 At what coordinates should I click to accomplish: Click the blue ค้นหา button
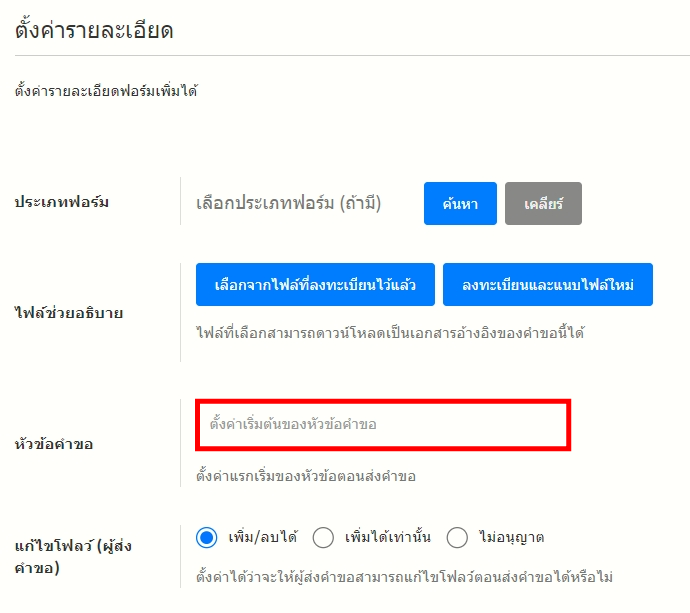pyautogui.click(x=460, y=203)
